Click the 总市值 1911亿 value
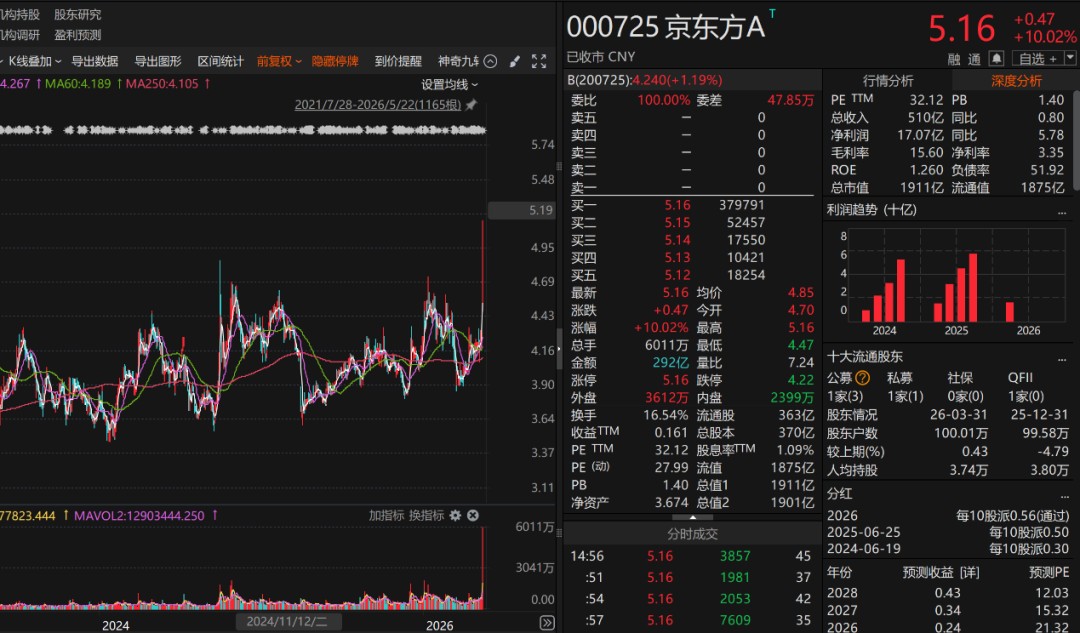 click(922, 187)
